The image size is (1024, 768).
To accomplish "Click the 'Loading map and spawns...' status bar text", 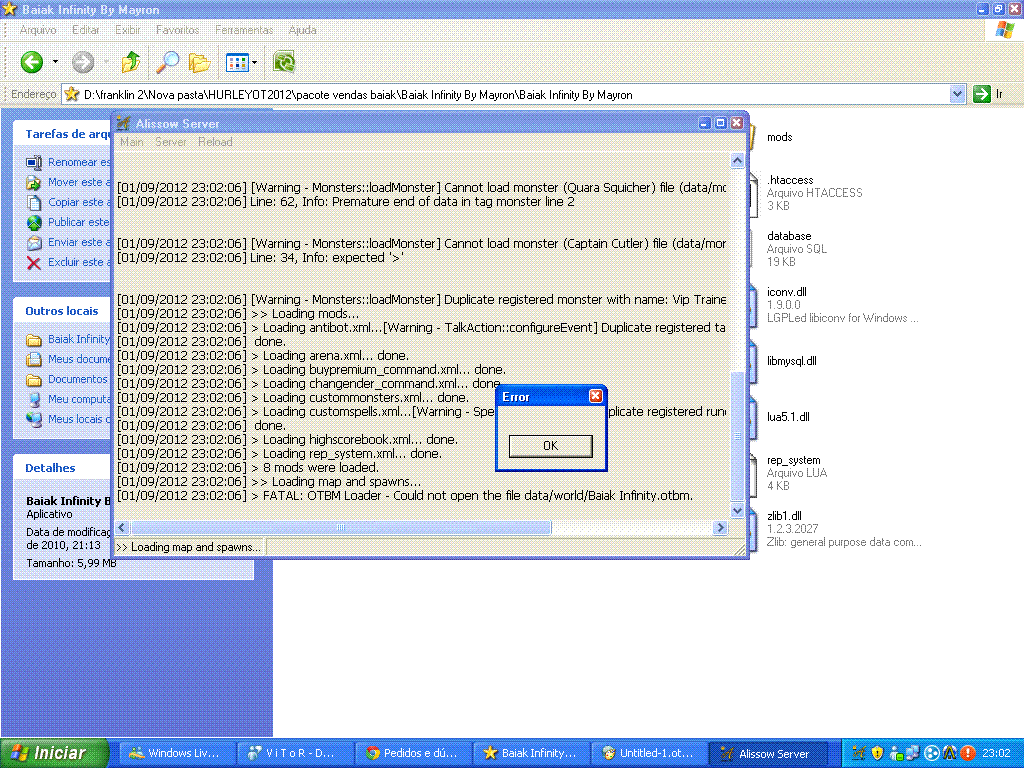I will [x=189, y=547].
